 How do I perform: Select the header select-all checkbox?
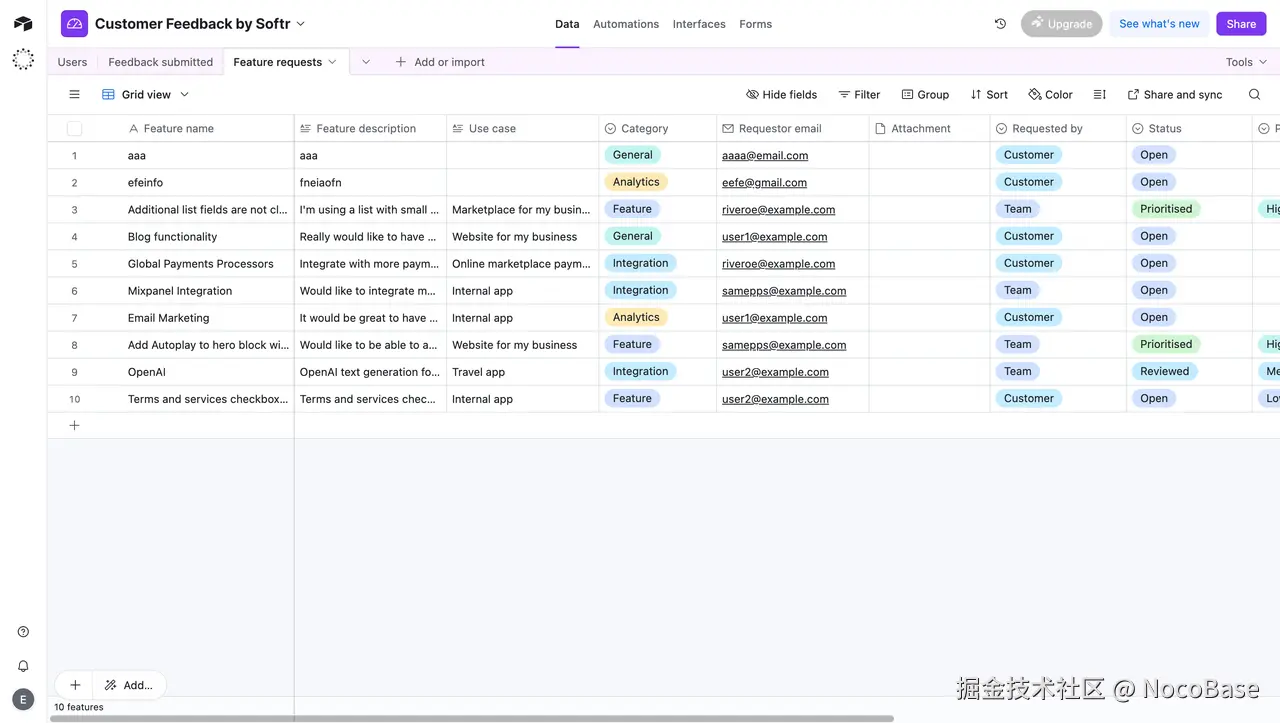coord(74,128)
